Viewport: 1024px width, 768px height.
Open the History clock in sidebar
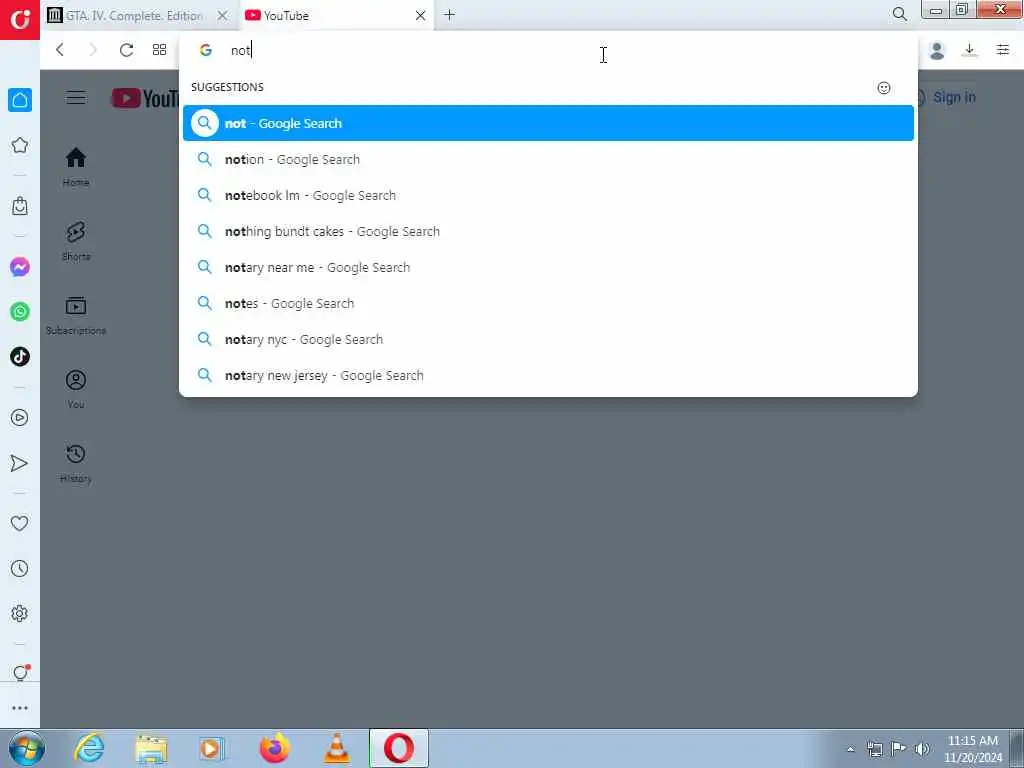coord(20,568)
